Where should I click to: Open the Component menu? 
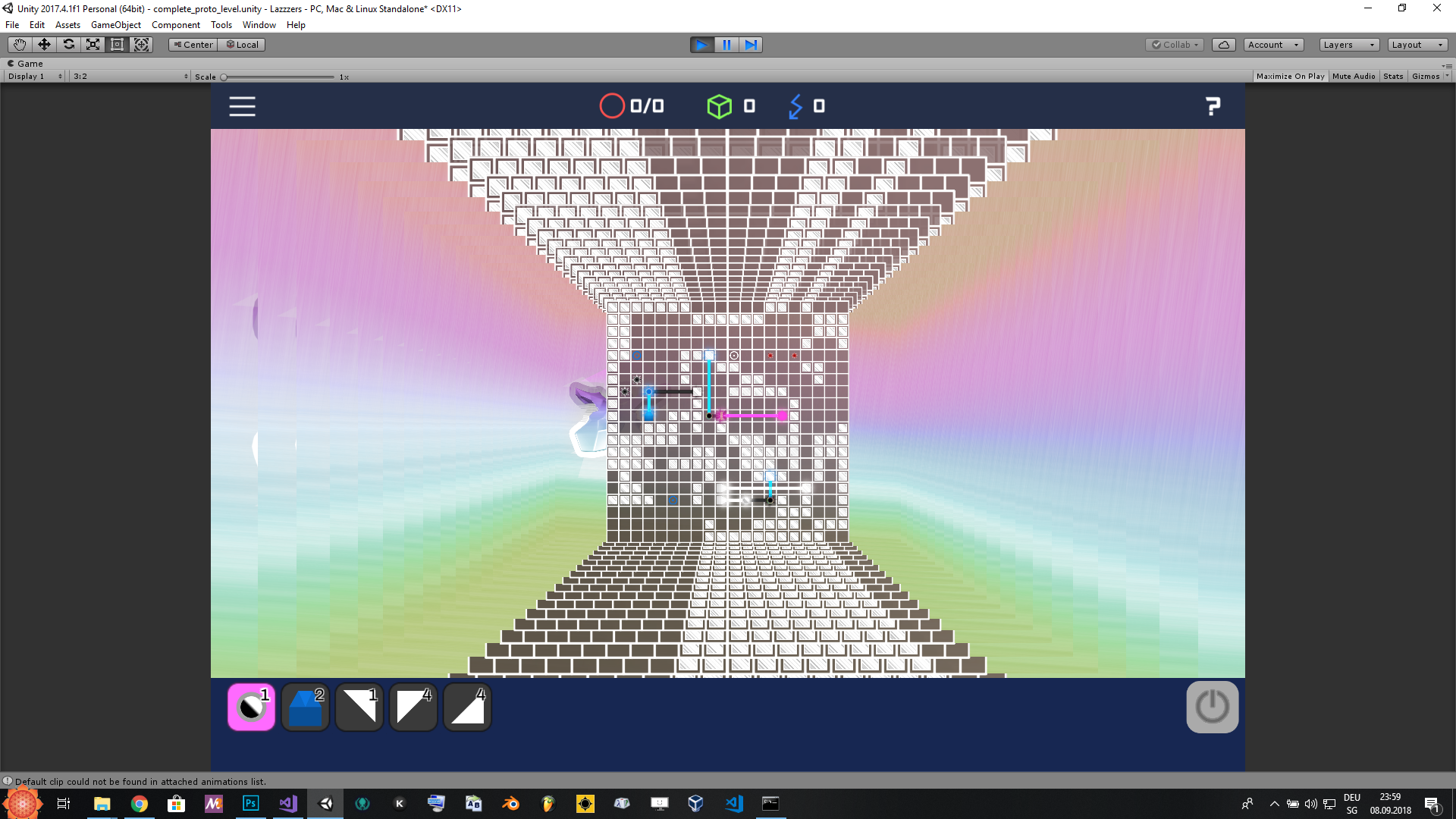[x=175, y=25]
